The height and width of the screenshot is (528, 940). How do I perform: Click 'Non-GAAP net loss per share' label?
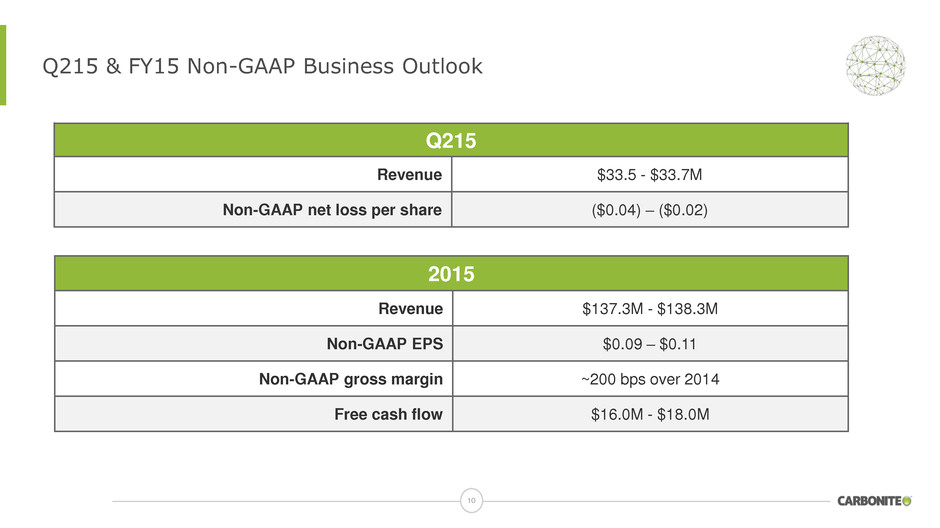[x=332, y=210]
